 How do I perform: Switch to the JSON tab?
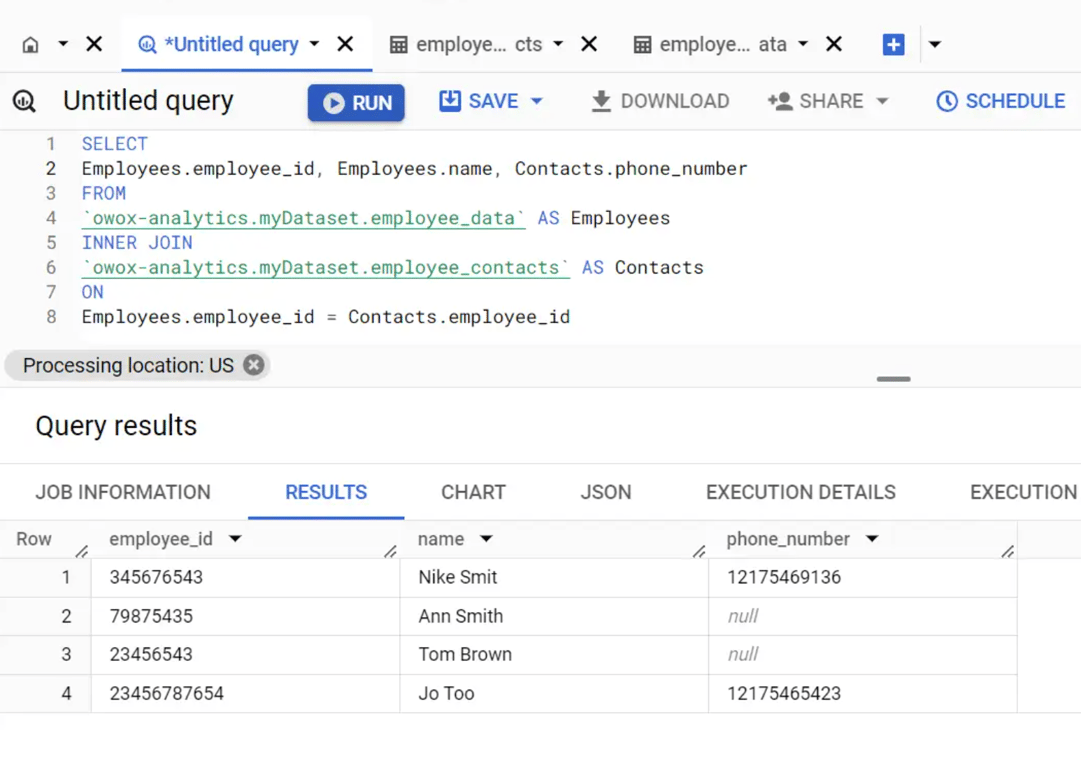tap(606, 492)
